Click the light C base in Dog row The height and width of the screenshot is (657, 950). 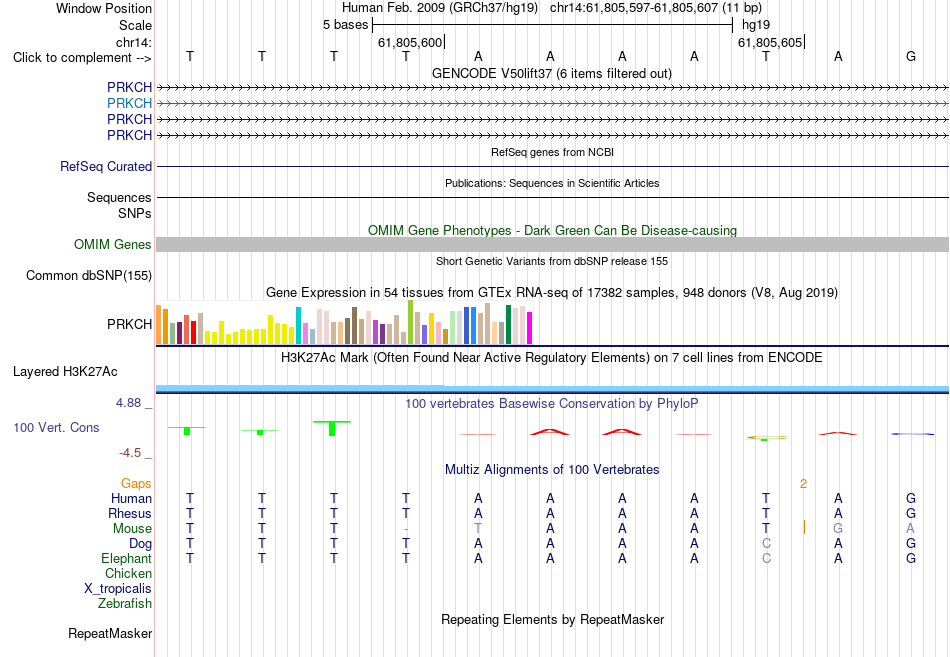(766, 544)
